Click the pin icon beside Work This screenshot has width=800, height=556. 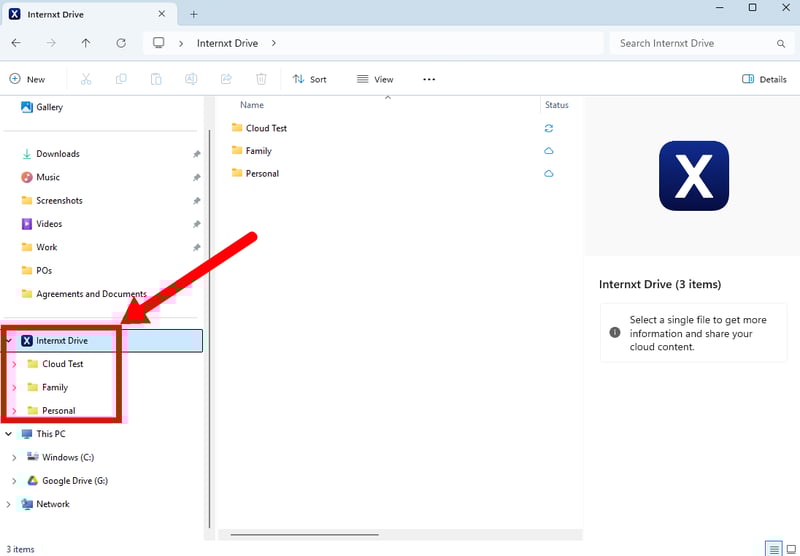196,248
